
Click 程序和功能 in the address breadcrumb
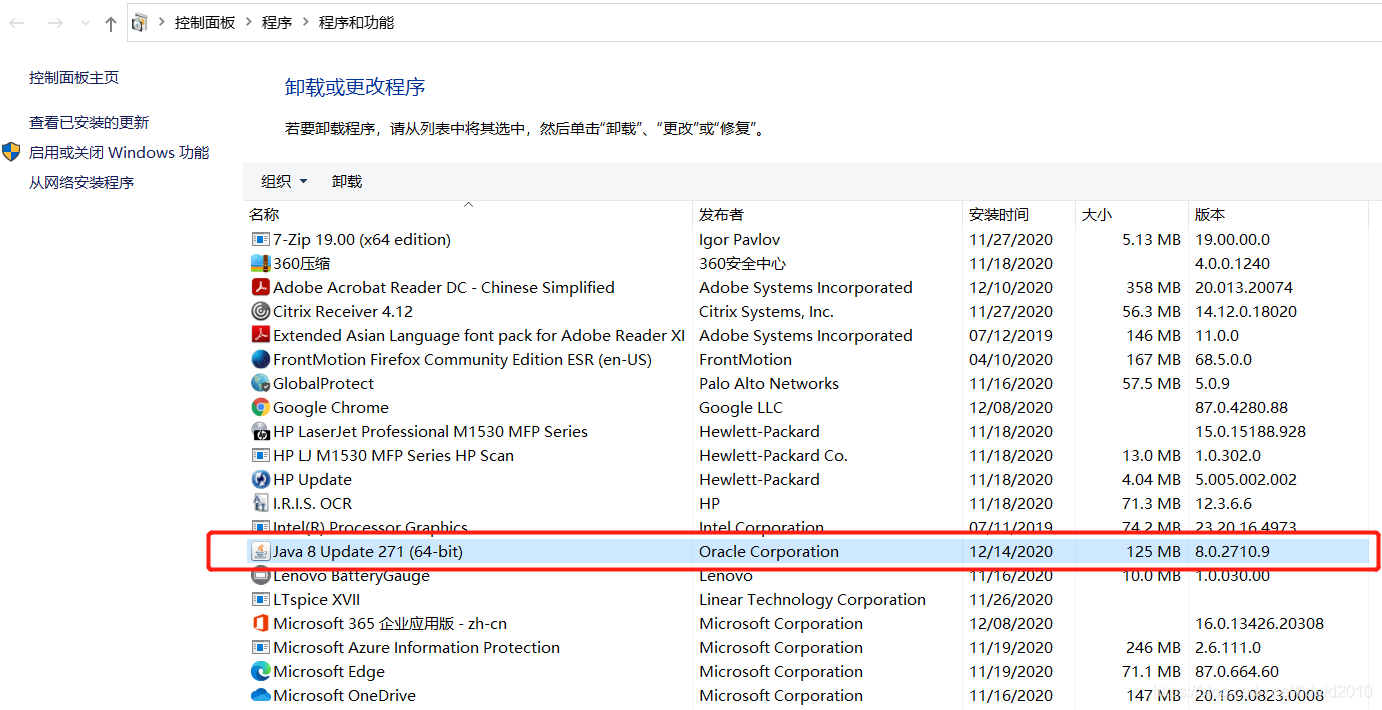[x=356, y=22]
